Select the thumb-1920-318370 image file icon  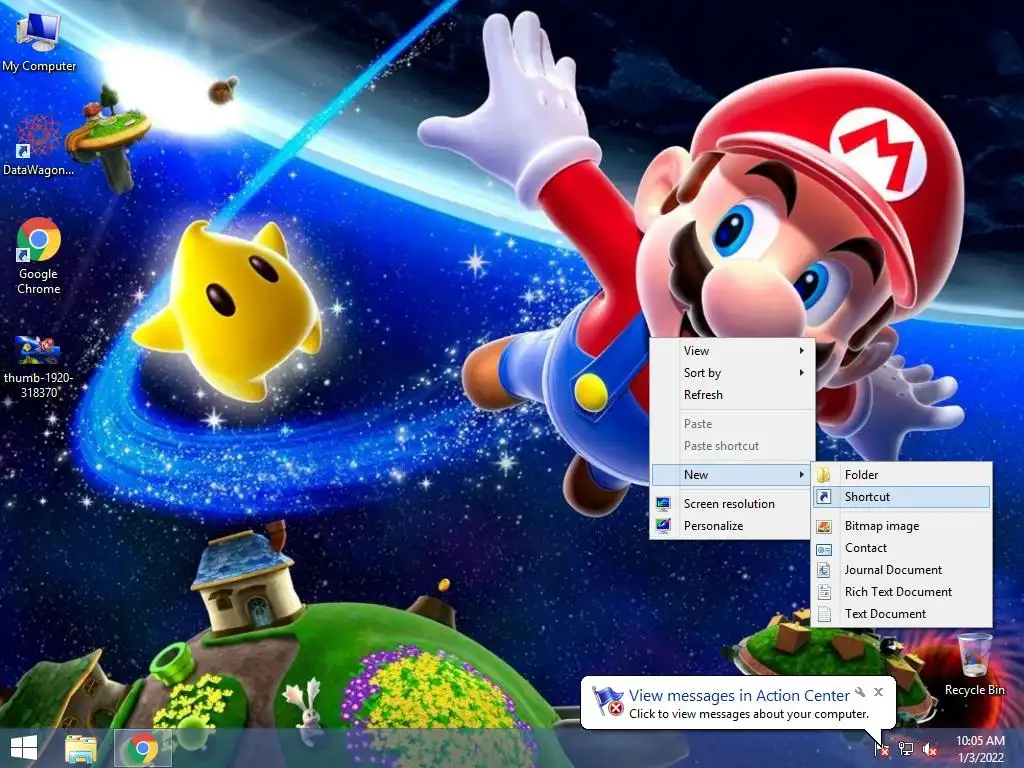coord(39,366)
